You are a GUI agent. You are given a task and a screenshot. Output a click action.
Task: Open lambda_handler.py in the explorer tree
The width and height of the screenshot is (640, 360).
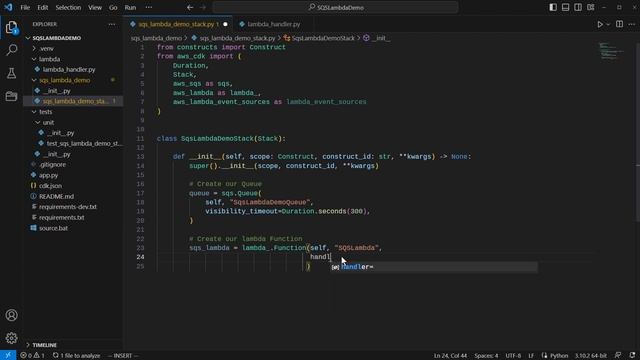coord(73,70)
